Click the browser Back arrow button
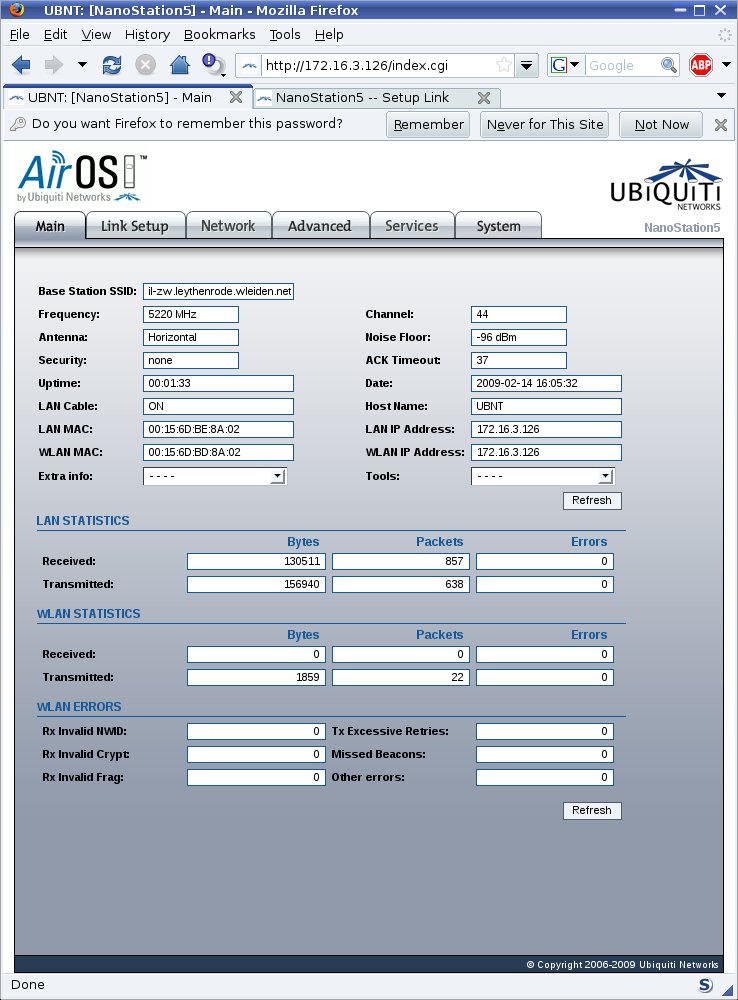738x1000 pixels. 21,65
